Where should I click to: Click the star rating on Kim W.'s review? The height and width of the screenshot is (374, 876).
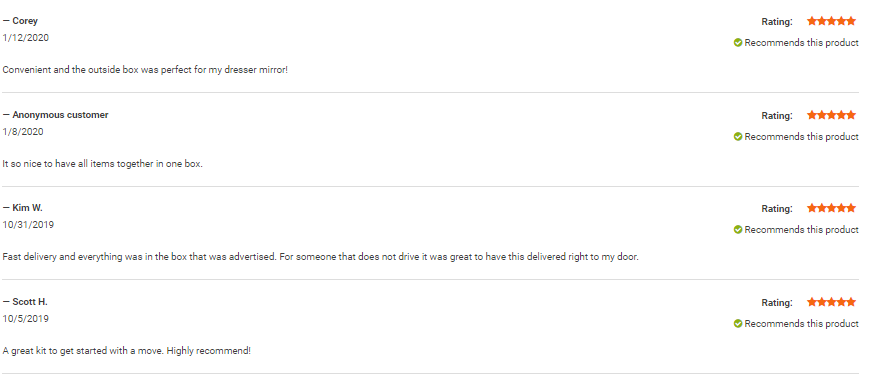tap(831, 208)
